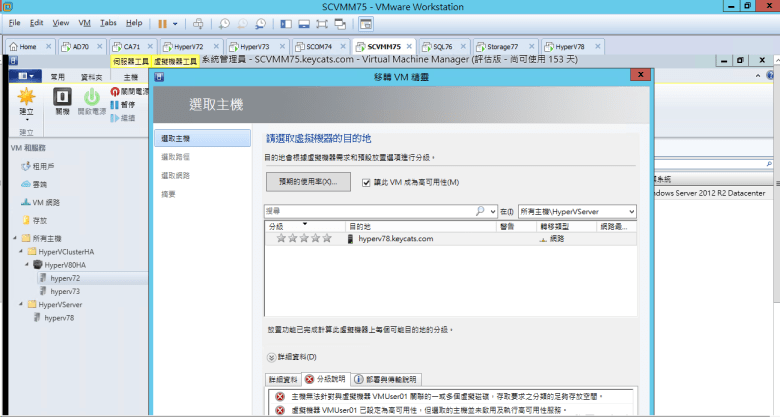Open the VM menu in the menu bar
780x417 pixels.
click(84, 22)
